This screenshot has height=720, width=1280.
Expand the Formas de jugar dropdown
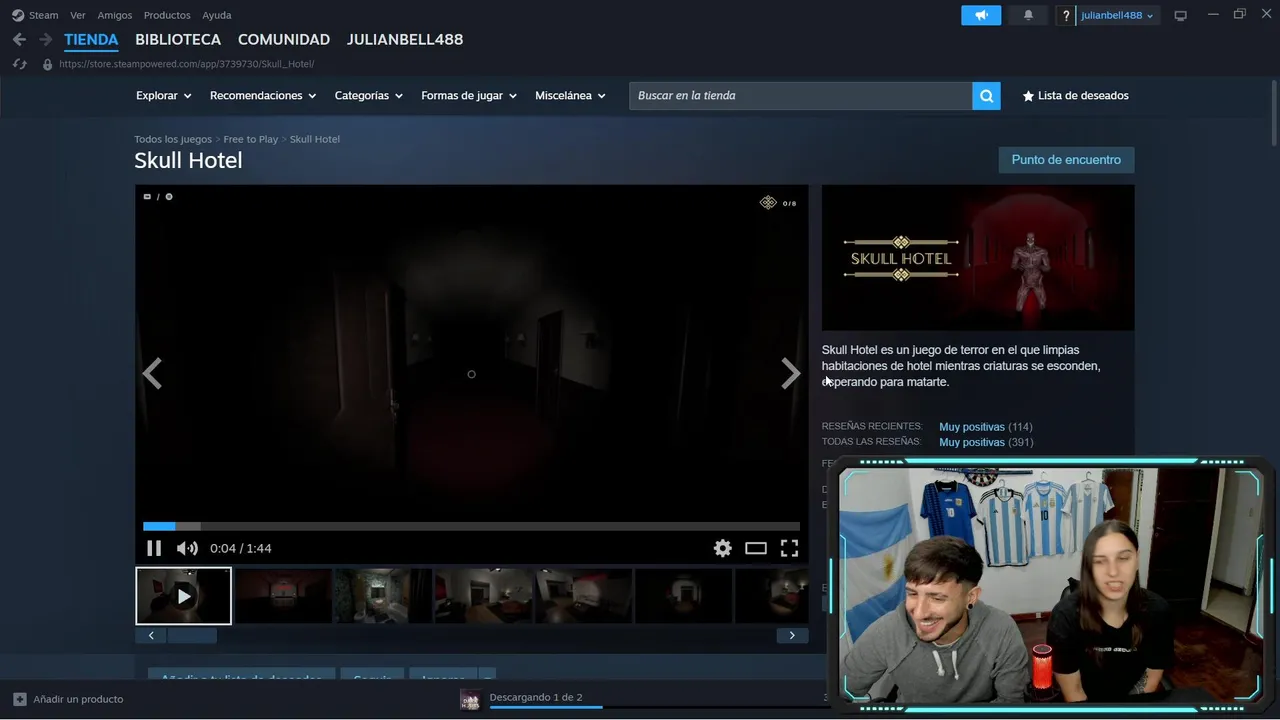(x=469, y=96)
